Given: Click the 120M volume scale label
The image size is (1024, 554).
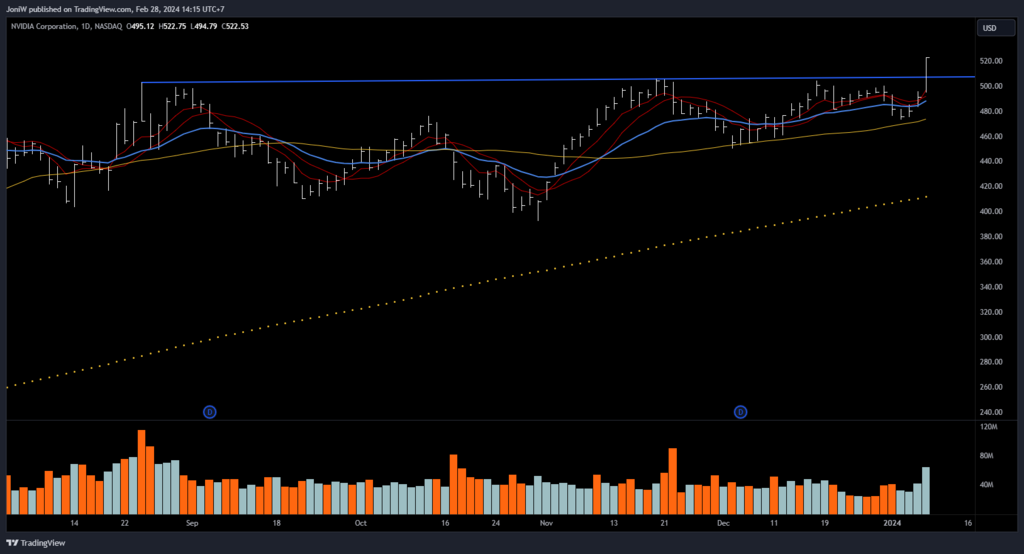Looking at the screenshot, I should tap(989, 426).
